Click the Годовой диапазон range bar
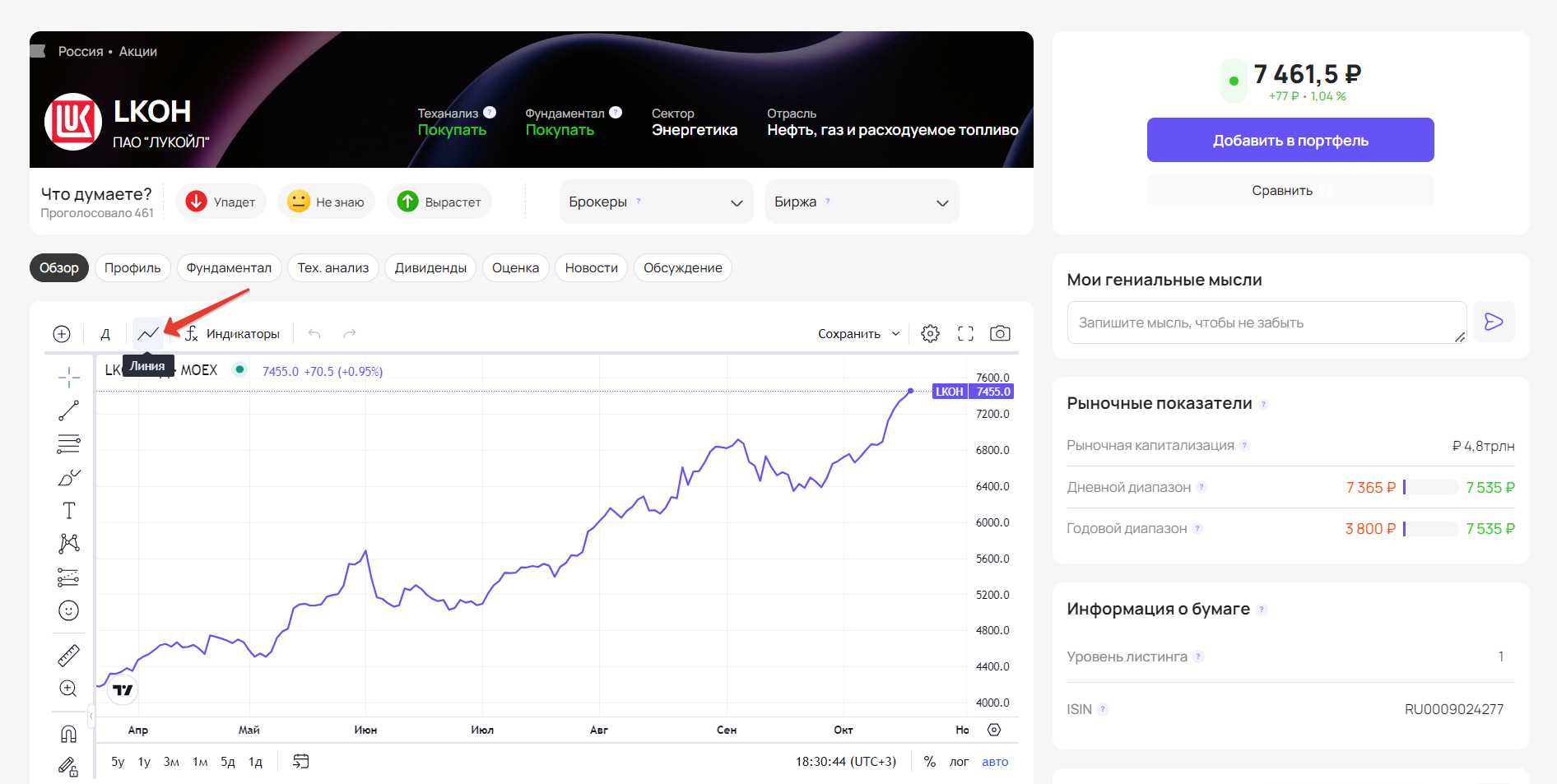1557x784 pixels. pos(1431,528)
